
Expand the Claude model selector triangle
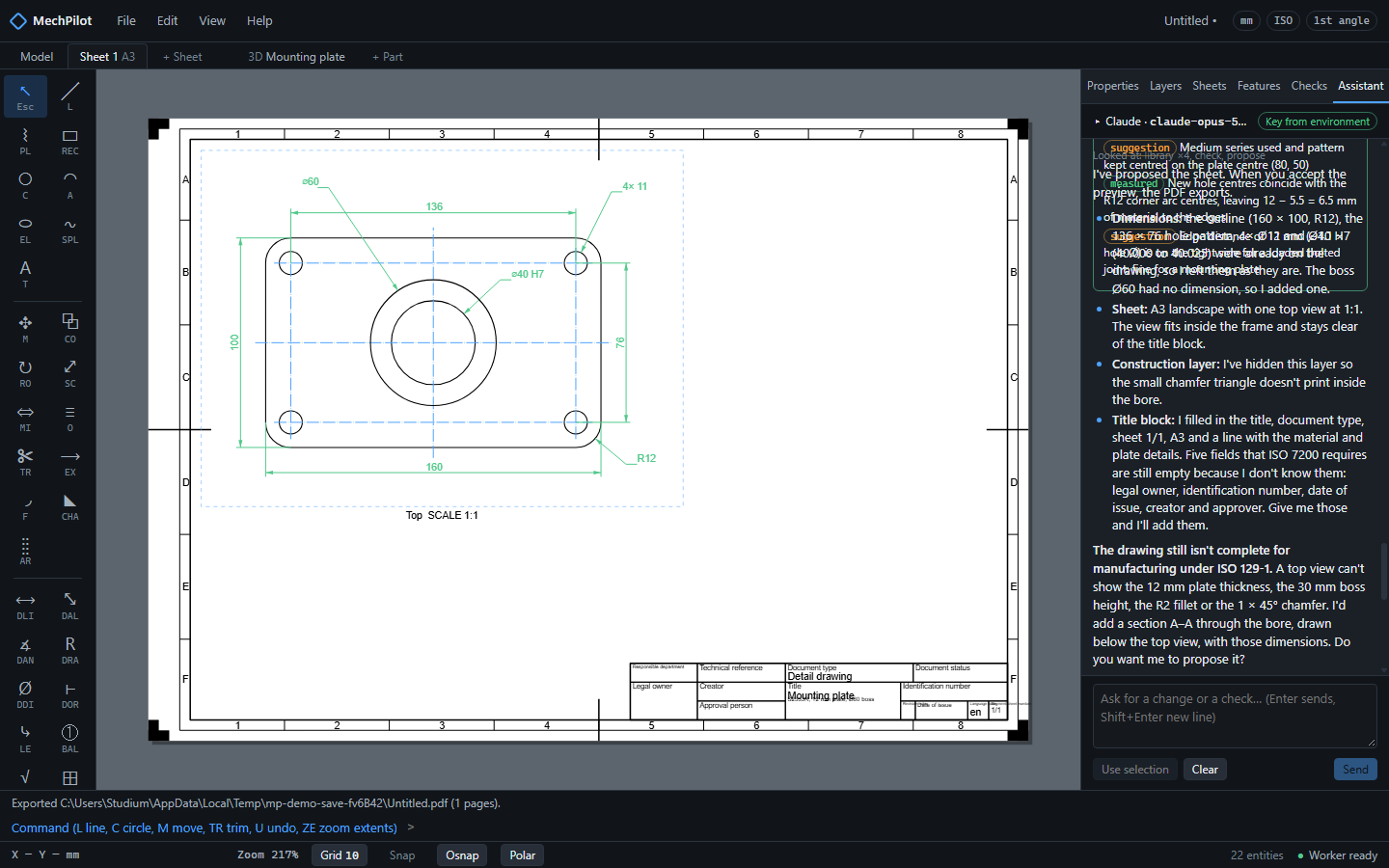[1098, 122]
